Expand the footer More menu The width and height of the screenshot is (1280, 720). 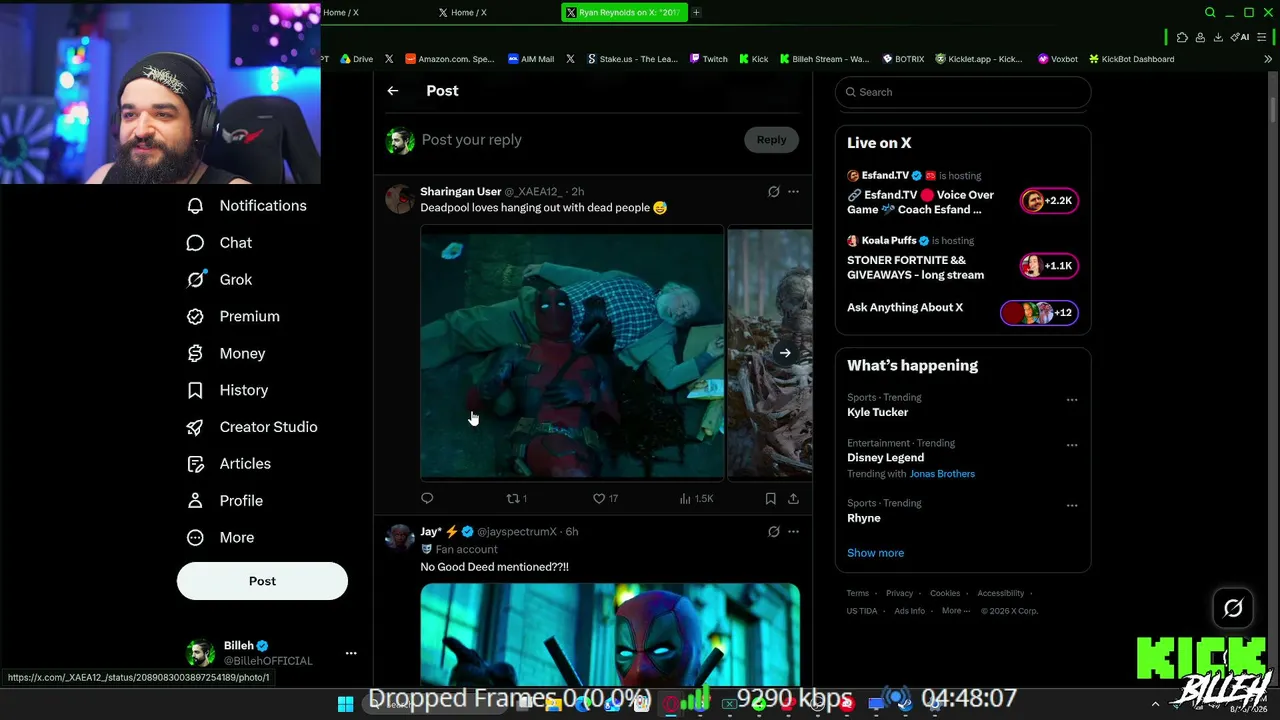pos(955,611)
